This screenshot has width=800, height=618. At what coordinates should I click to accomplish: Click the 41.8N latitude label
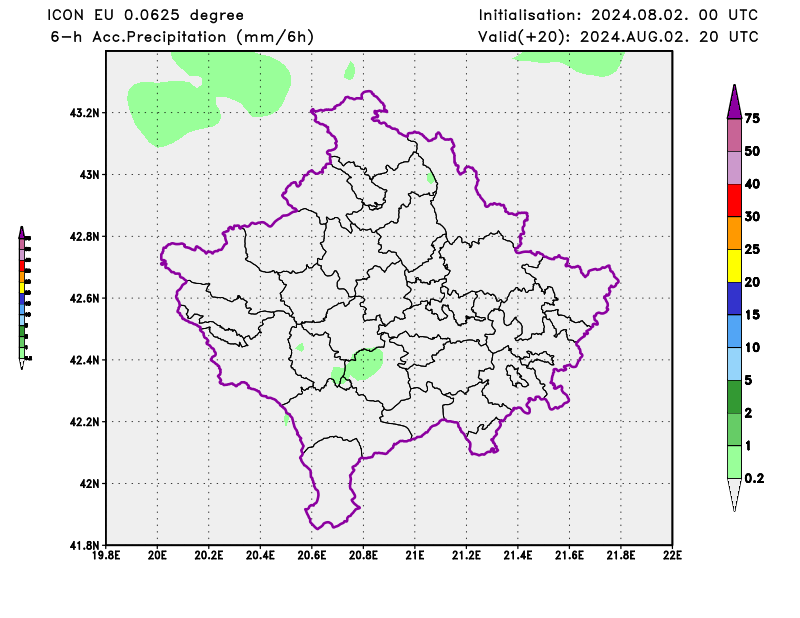(85, 545)
